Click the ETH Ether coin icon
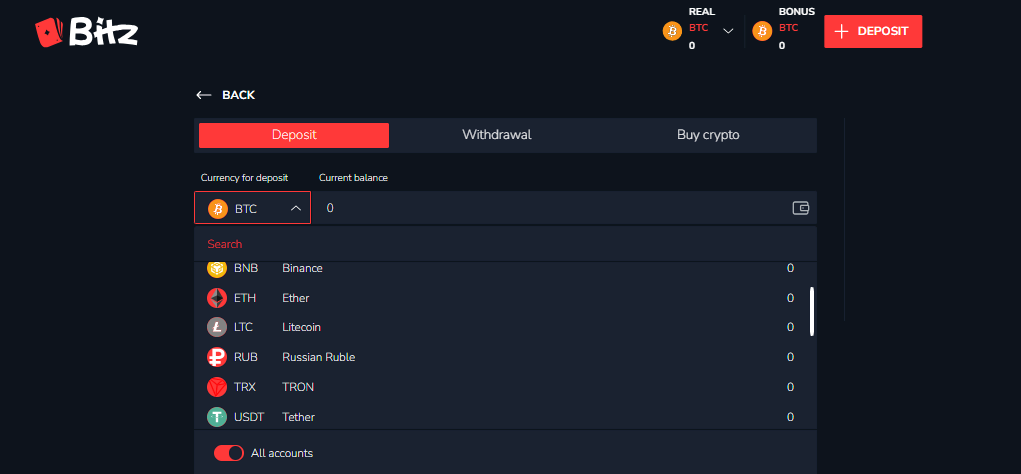The image size is (1021, 474). click(217, 298)
